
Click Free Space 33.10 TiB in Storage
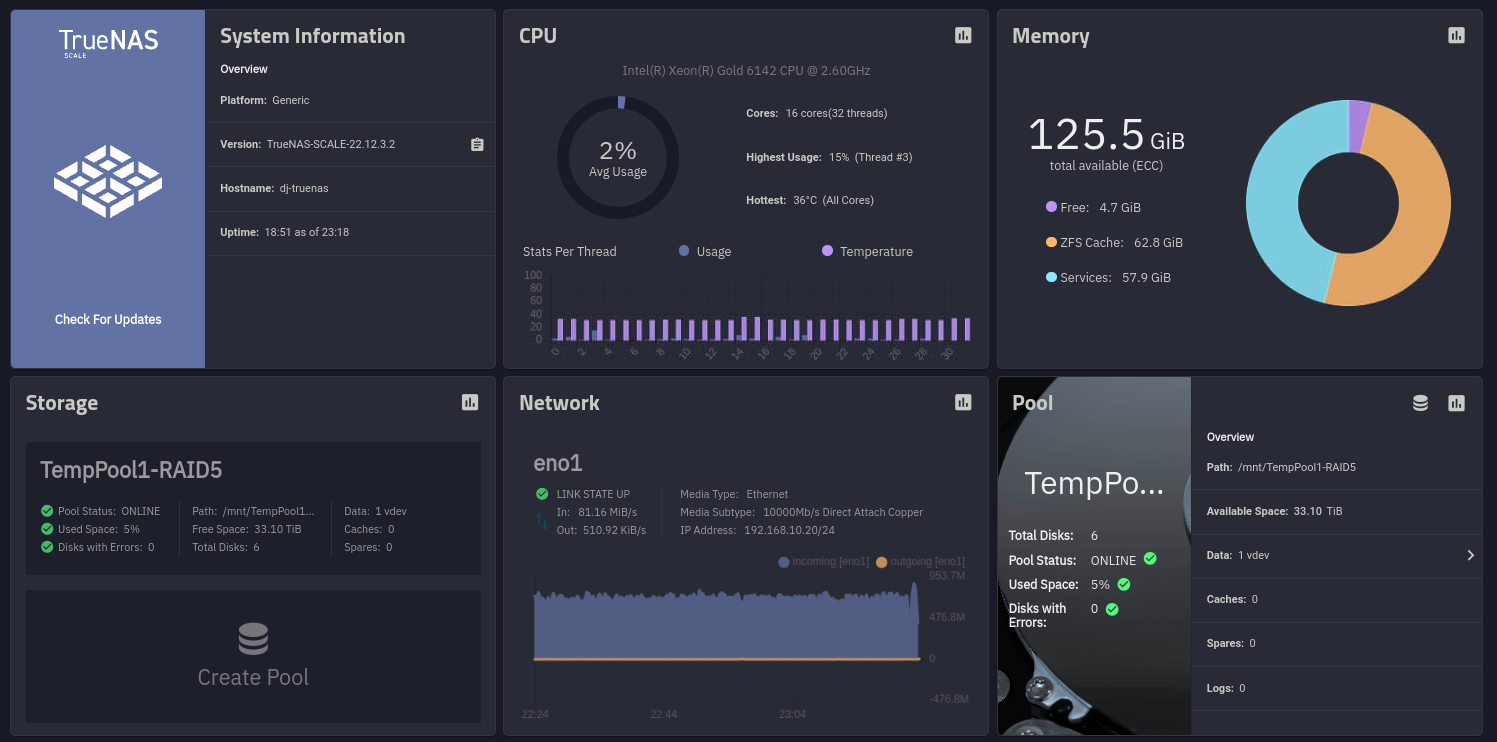tap(247, 529)
